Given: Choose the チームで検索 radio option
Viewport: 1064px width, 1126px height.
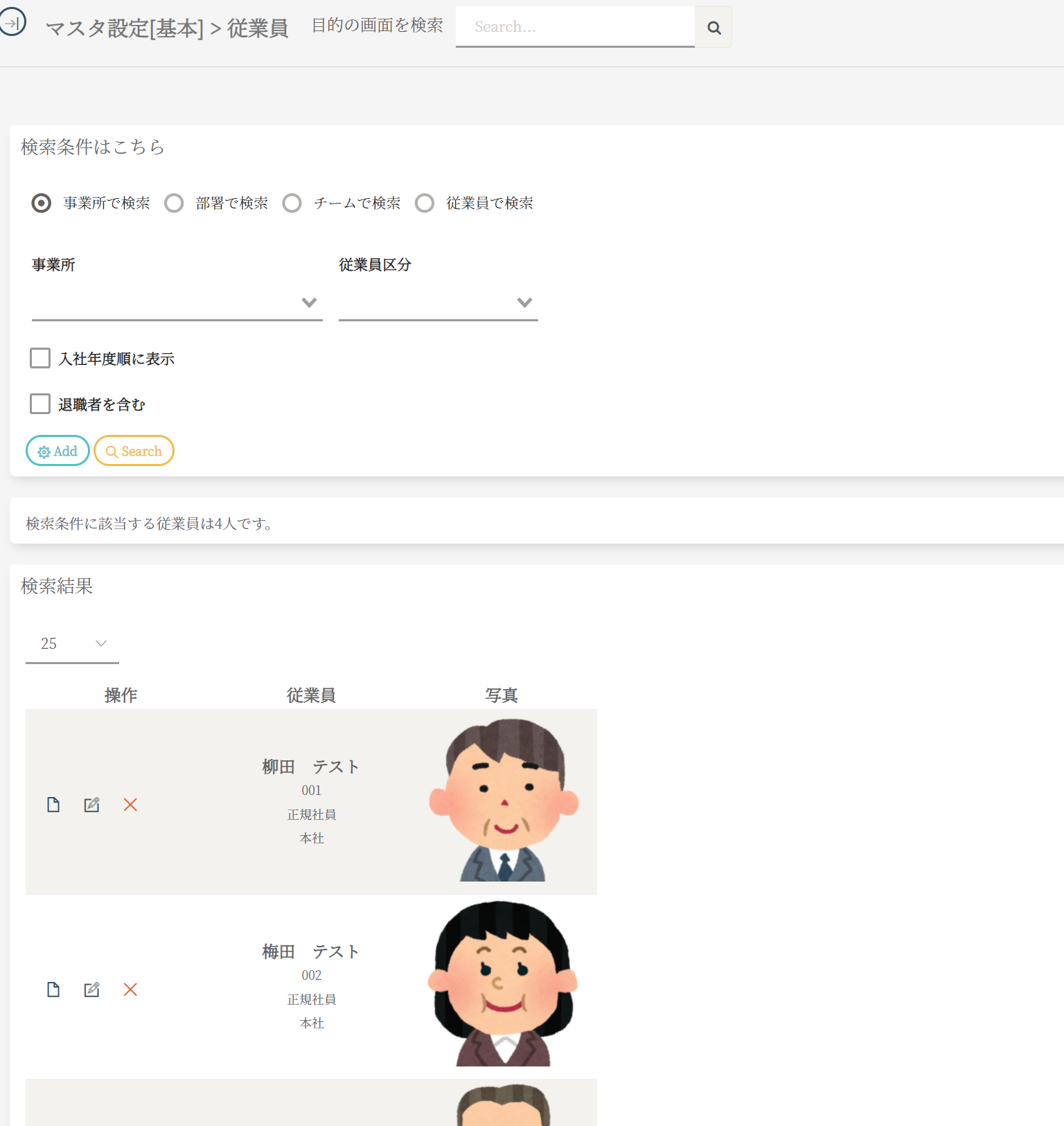Looking at the screenshot, I should (x=292, y=203).
